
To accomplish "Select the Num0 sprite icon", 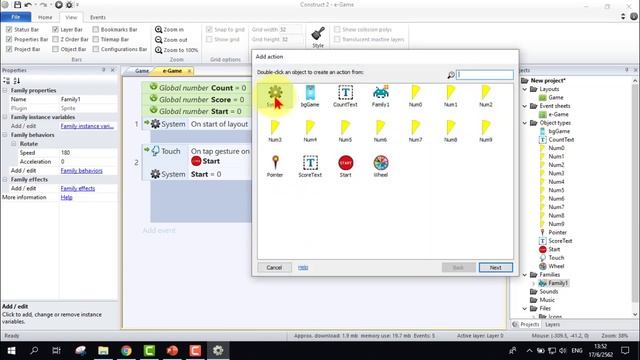I will (416, 96).
